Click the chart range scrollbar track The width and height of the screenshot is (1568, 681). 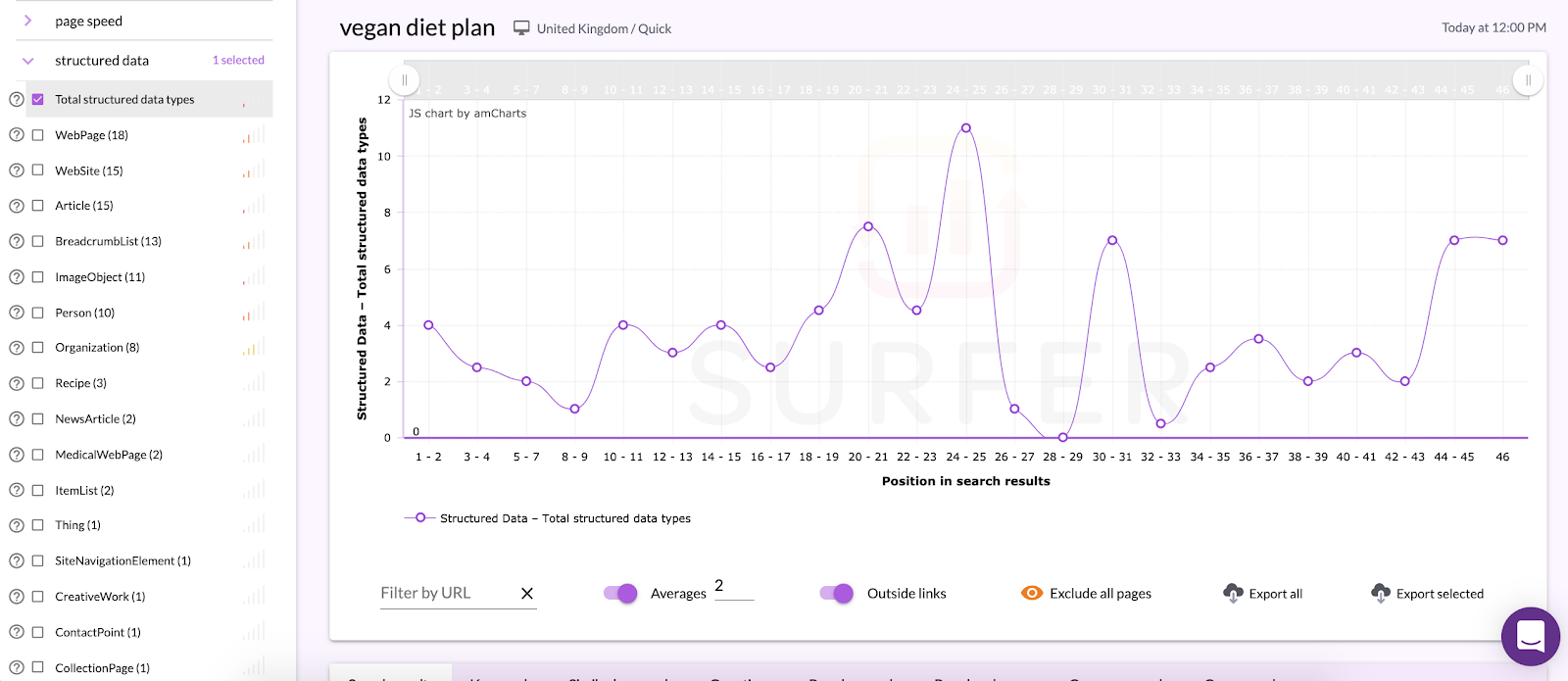click(x=965, y=80)
